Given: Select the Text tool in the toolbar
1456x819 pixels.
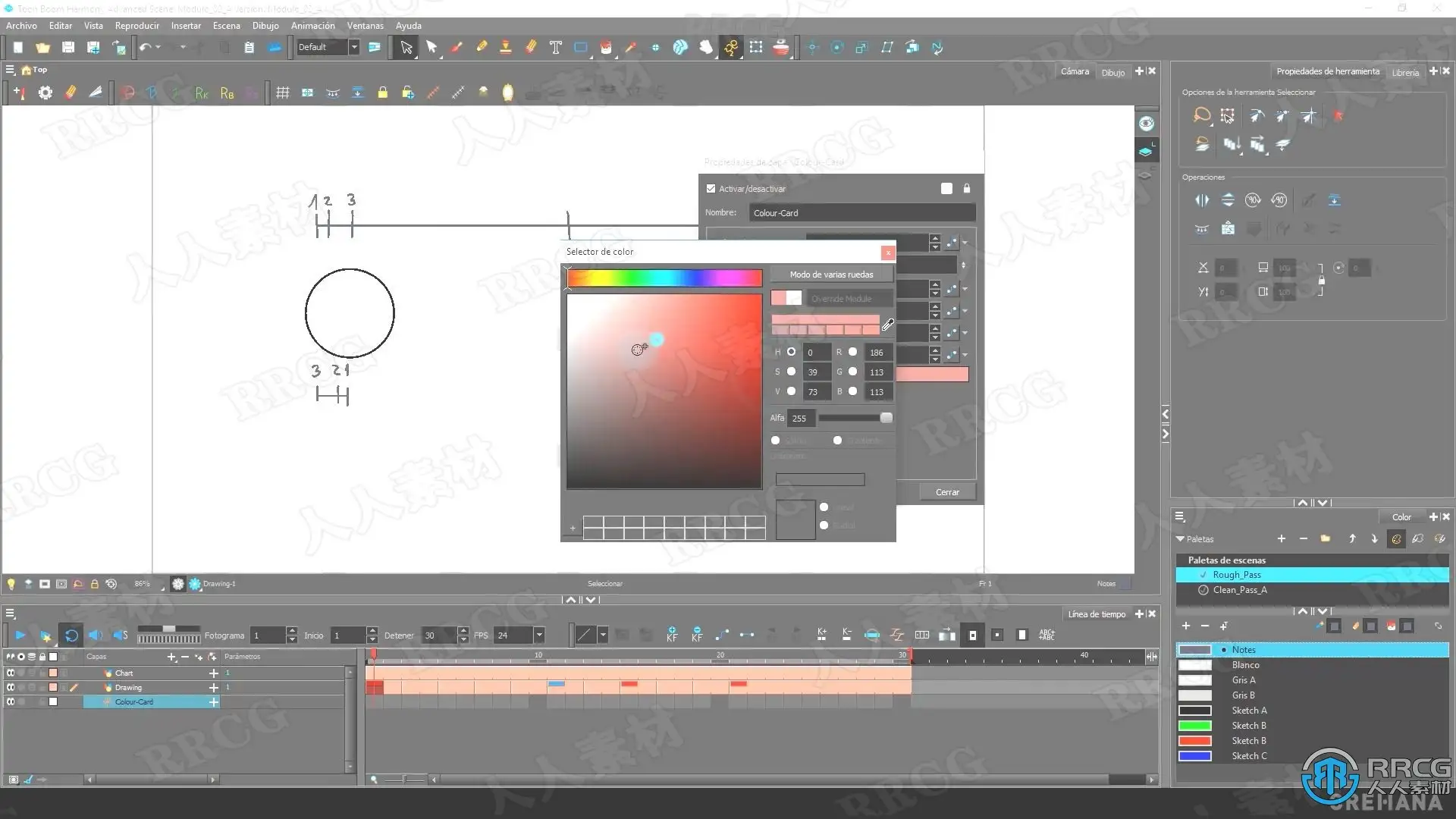Looking at the screenshot, I should tap(556, 48).
